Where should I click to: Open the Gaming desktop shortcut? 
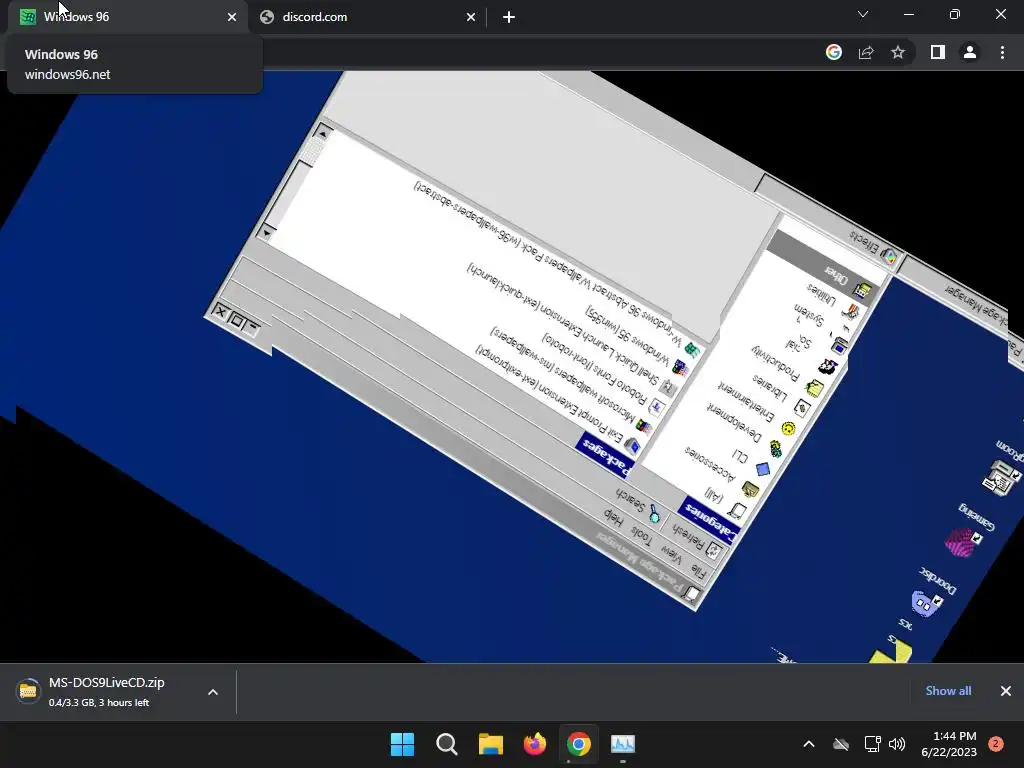click(x=961, y=542)
